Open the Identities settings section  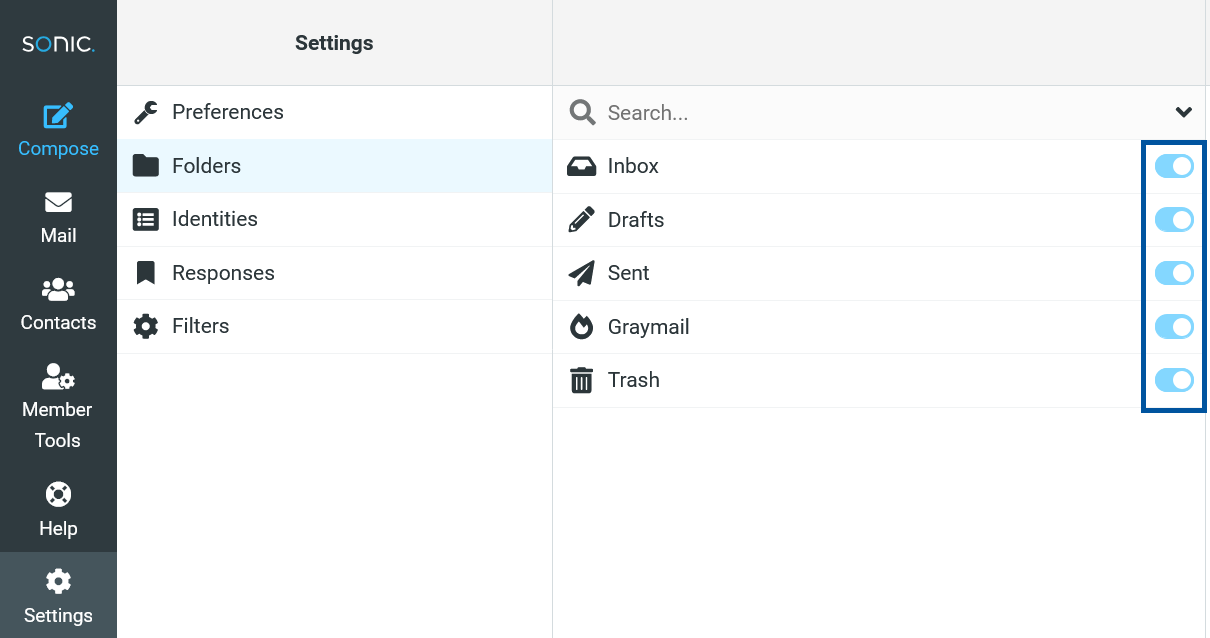[334, 219]
